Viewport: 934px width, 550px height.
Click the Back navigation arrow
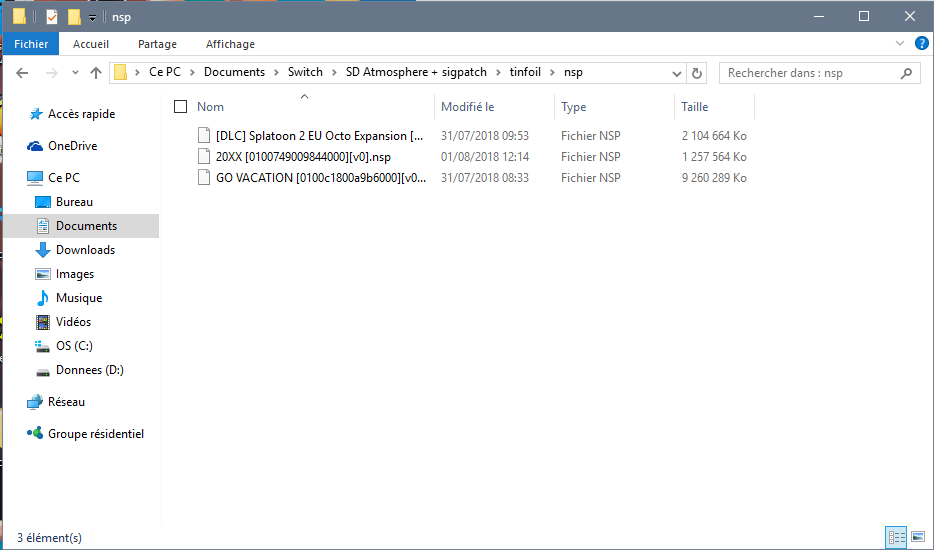tap(22, 73)
